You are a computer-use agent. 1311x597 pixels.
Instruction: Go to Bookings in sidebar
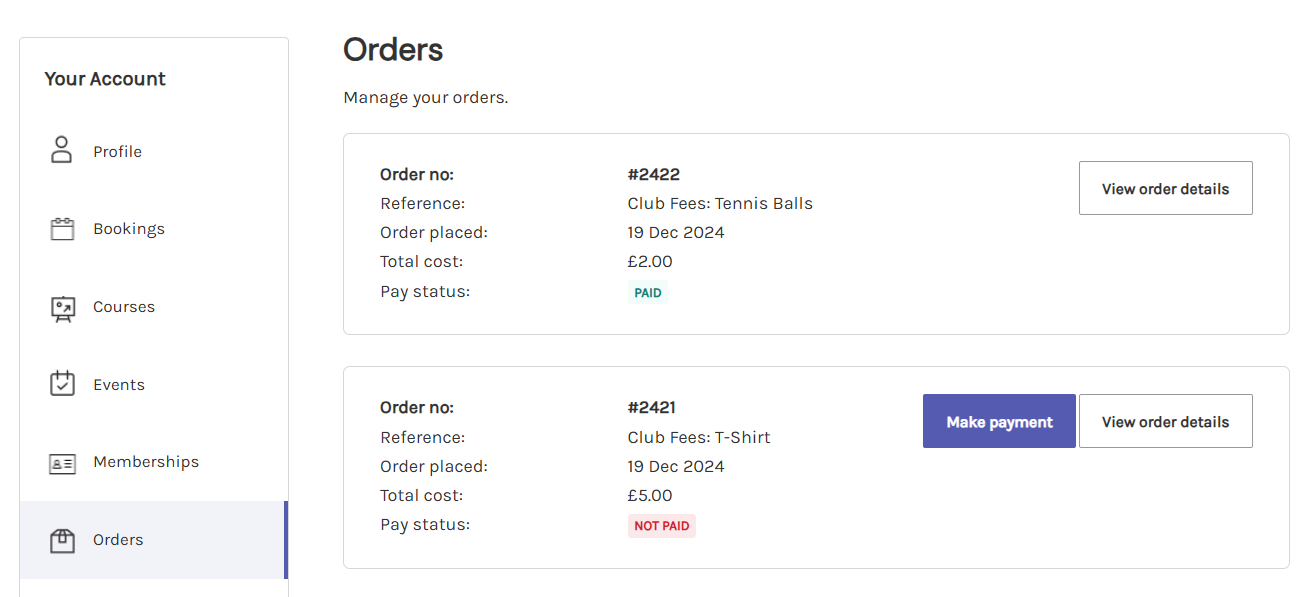click(x=129, y=229)
